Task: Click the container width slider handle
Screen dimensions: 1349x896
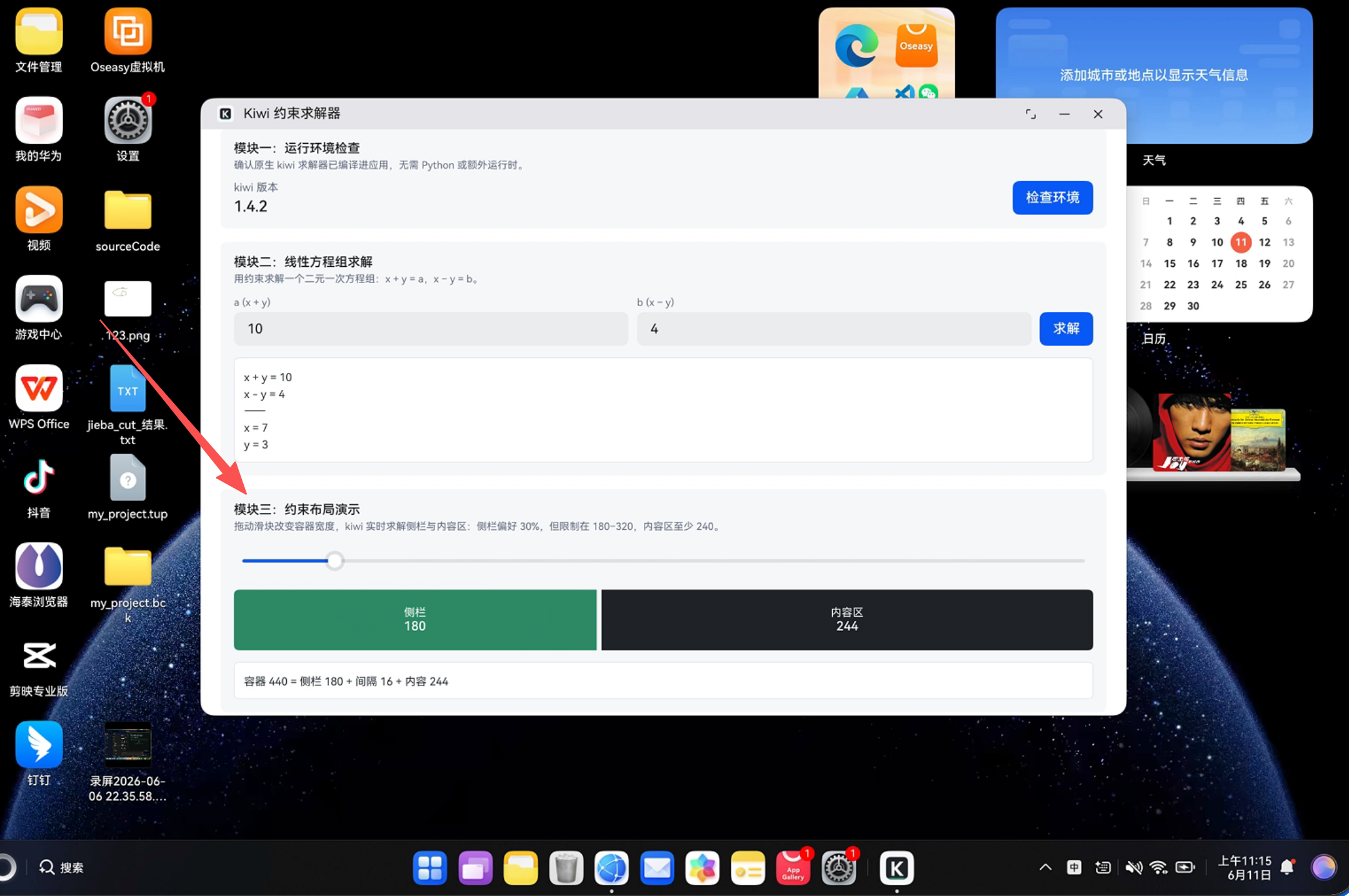Action: coord(335,560)
